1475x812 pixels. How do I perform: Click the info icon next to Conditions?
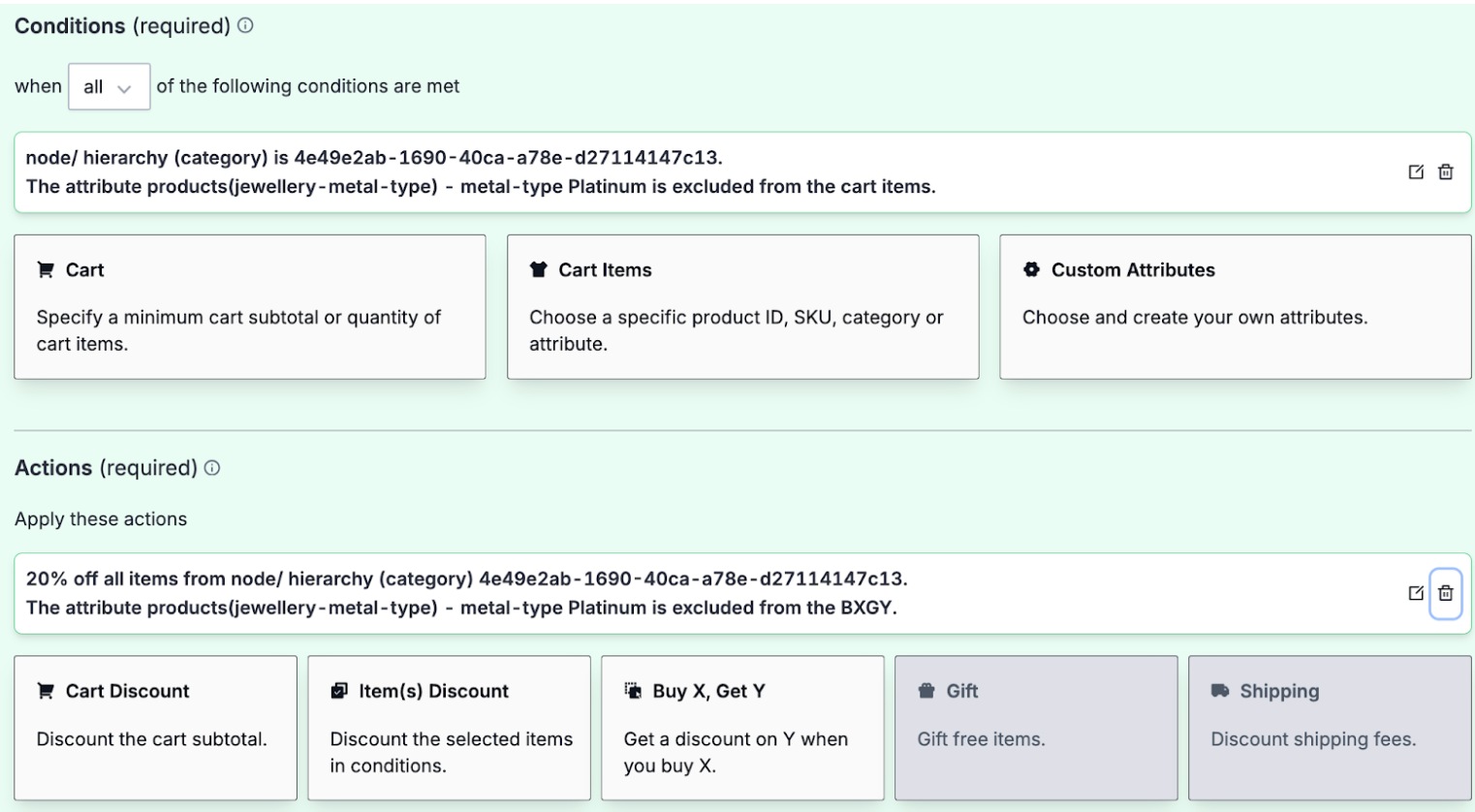click(x=244, y=26)
